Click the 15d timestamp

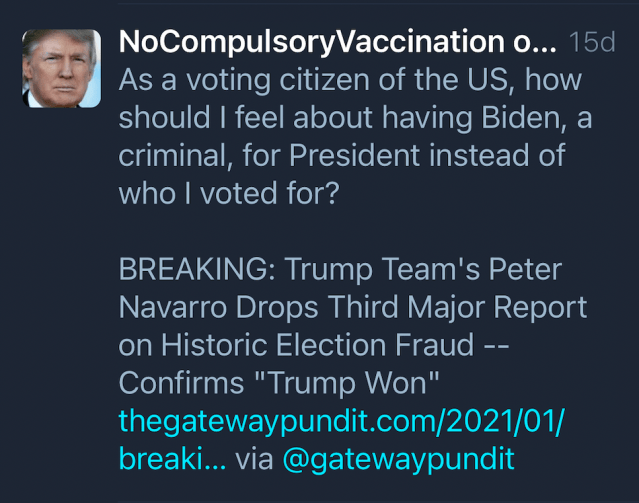pos(590,43)
